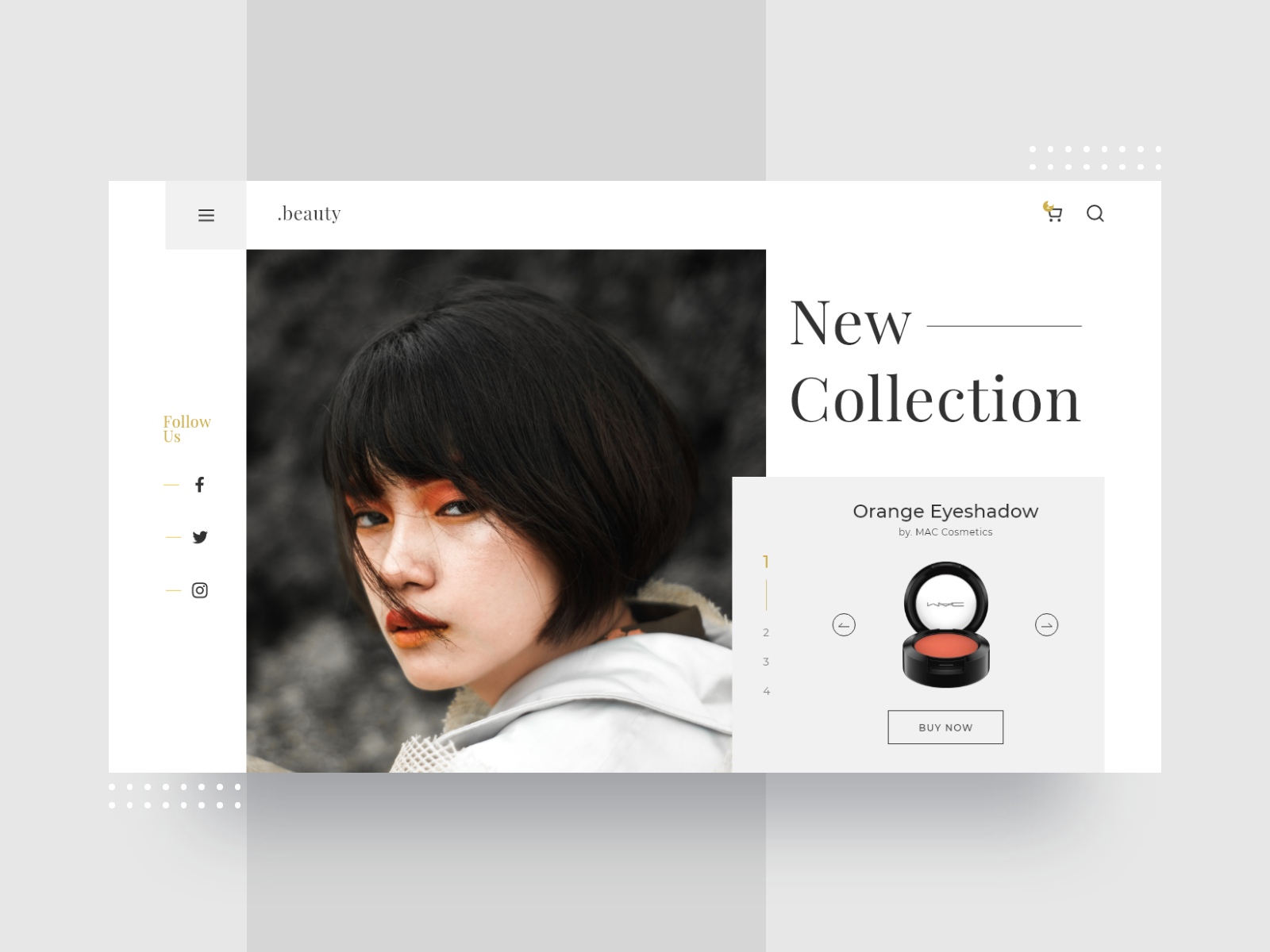Click the MAC eyeshadow product image
The image size is (1270, 952).
945,623
